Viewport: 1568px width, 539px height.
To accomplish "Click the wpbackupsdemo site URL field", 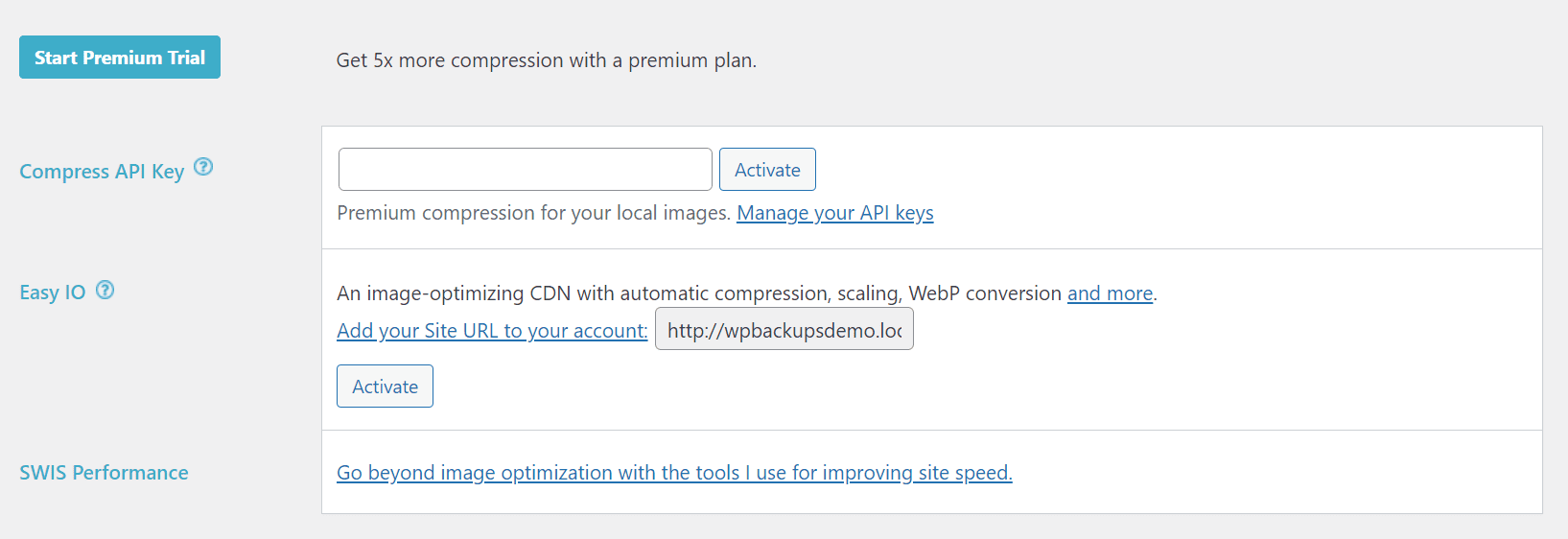I will tap(784, 329).
